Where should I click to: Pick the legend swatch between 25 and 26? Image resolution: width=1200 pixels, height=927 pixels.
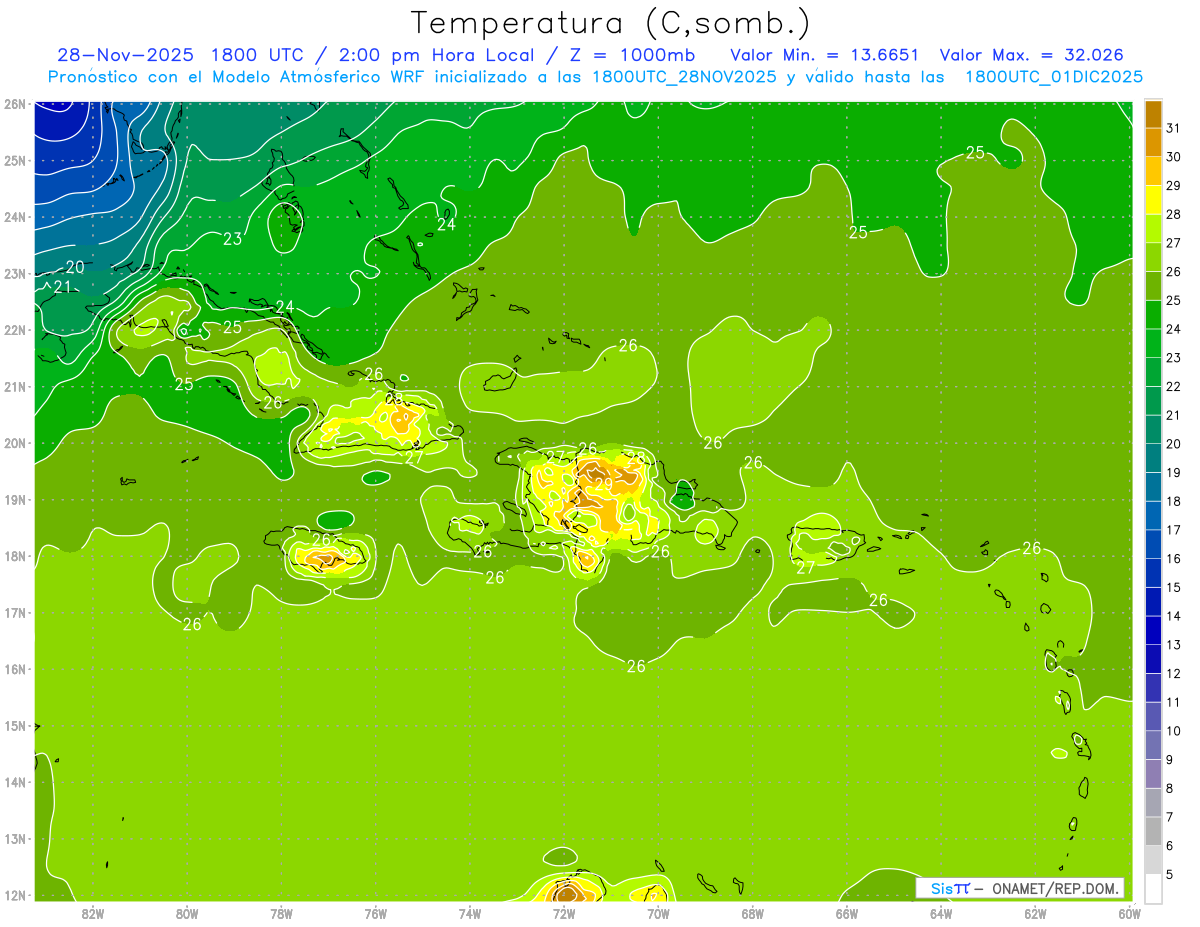pos(1153,286)
